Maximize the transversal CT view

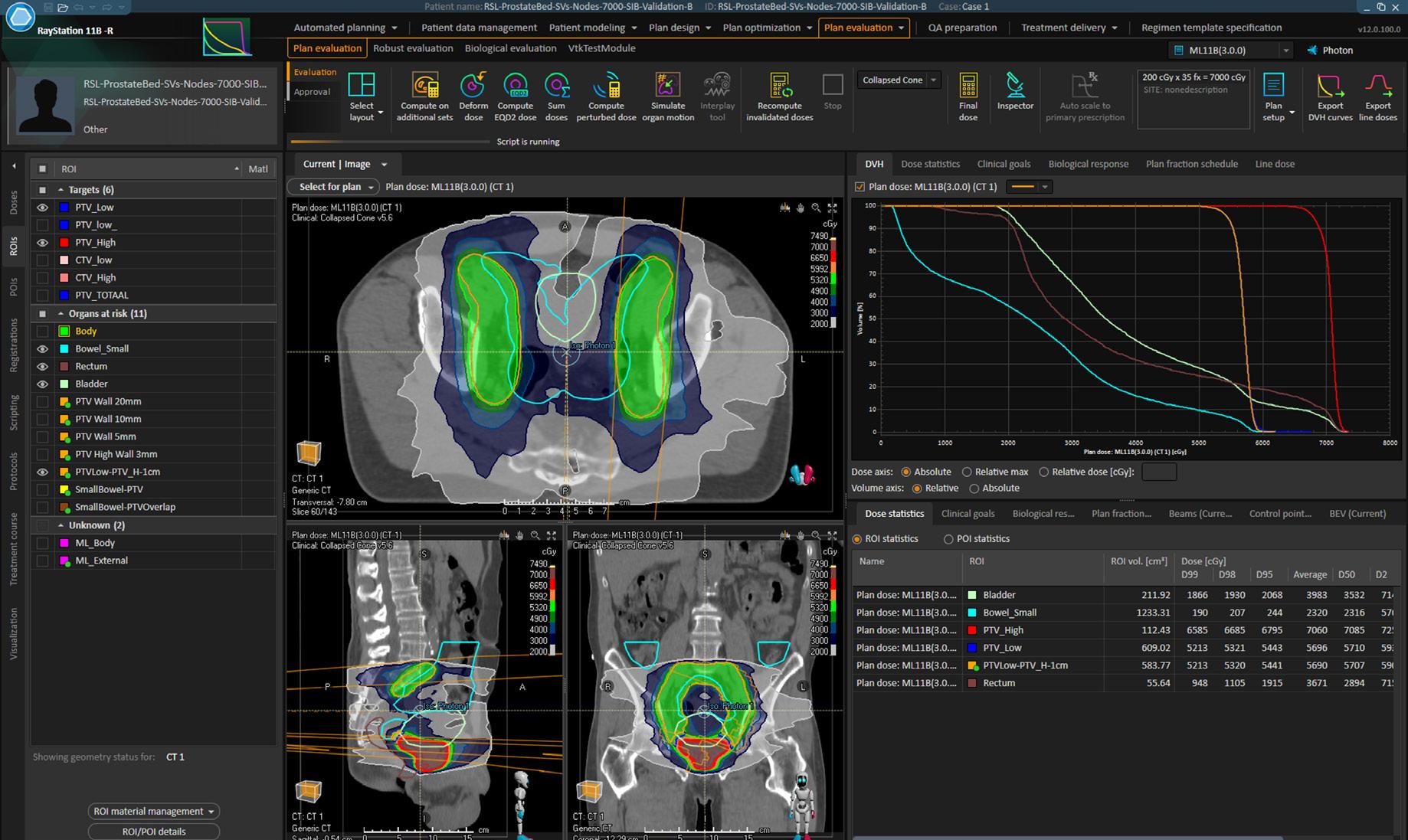(833, 208)
